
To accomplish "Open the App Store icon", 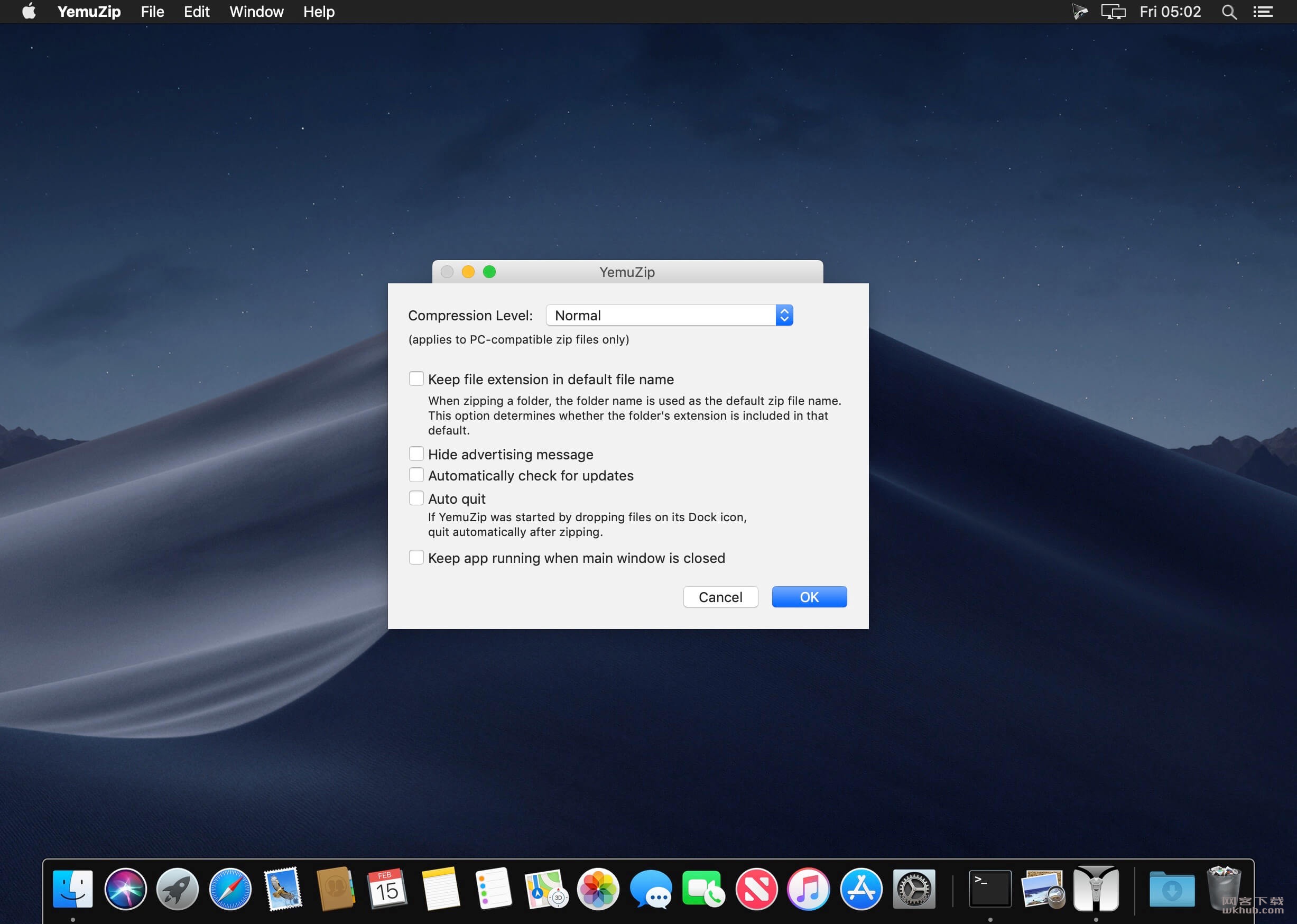I will coord(861,889).
